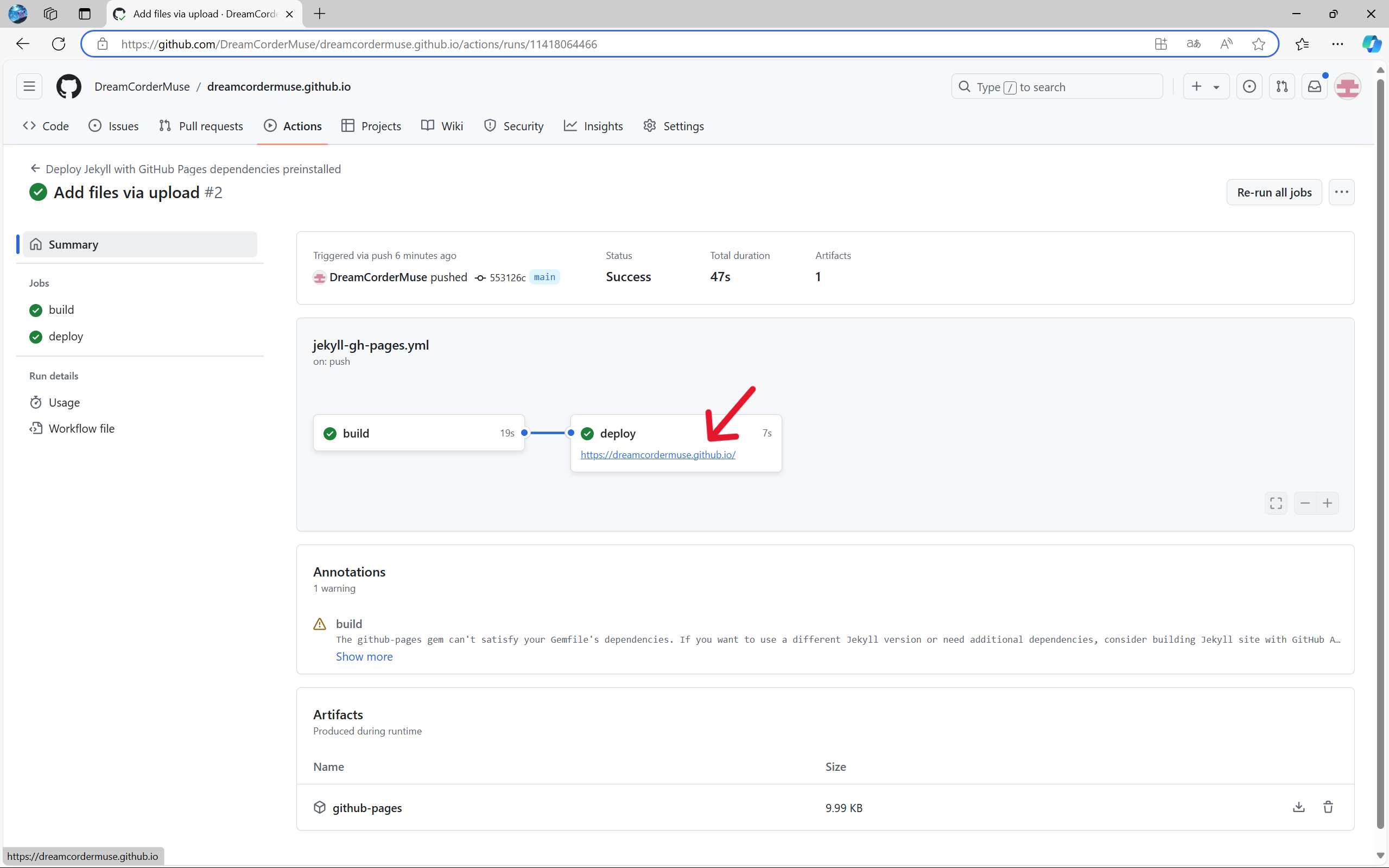Click the Re-run all jobs button

[1273, 192]
